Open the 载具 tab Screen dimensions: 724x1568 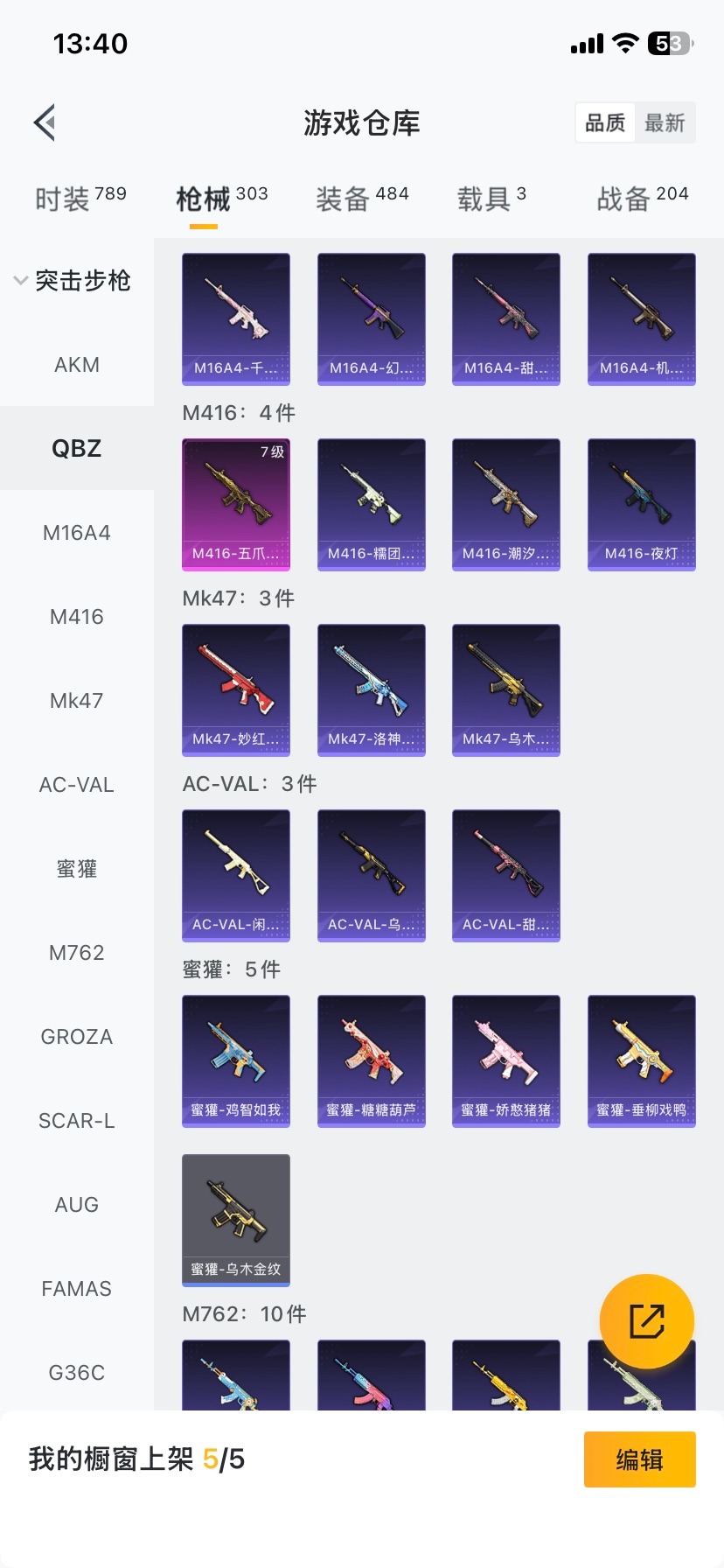pyautogui.click(x=491, y=199)
